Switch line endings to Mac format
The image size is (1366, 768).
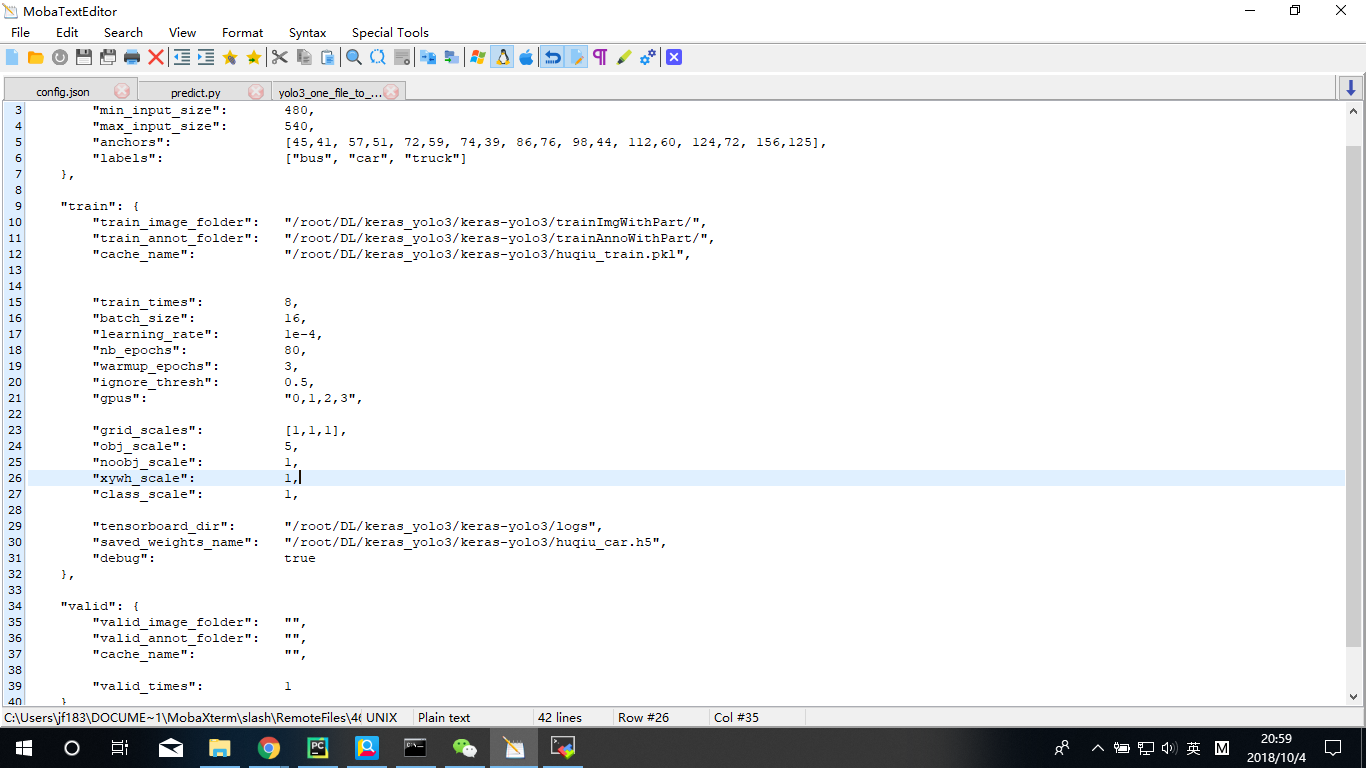click(x=526, y=58)
